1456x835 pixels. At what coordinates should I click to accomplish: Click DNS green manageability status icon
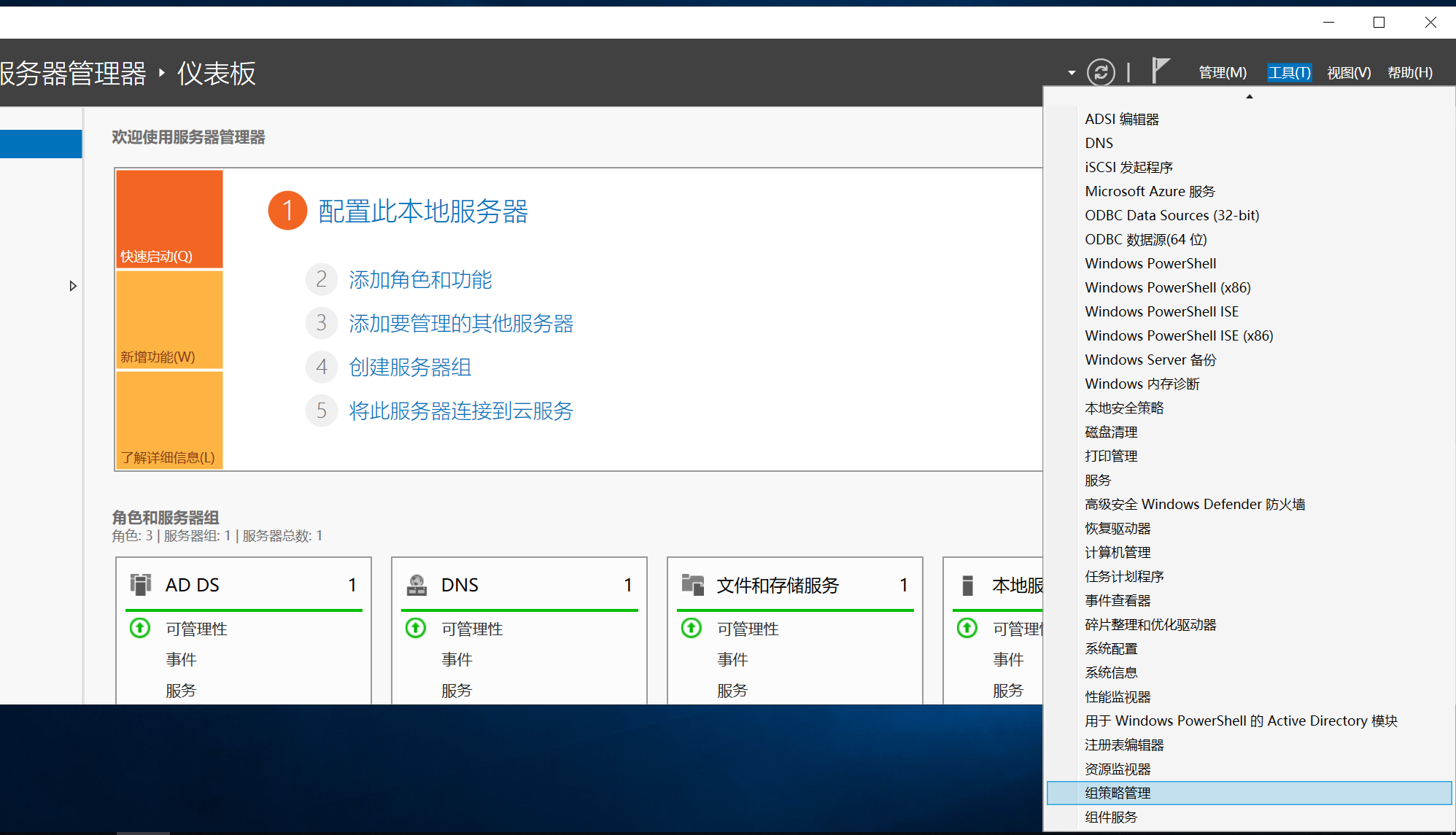(x=416, y=628)
